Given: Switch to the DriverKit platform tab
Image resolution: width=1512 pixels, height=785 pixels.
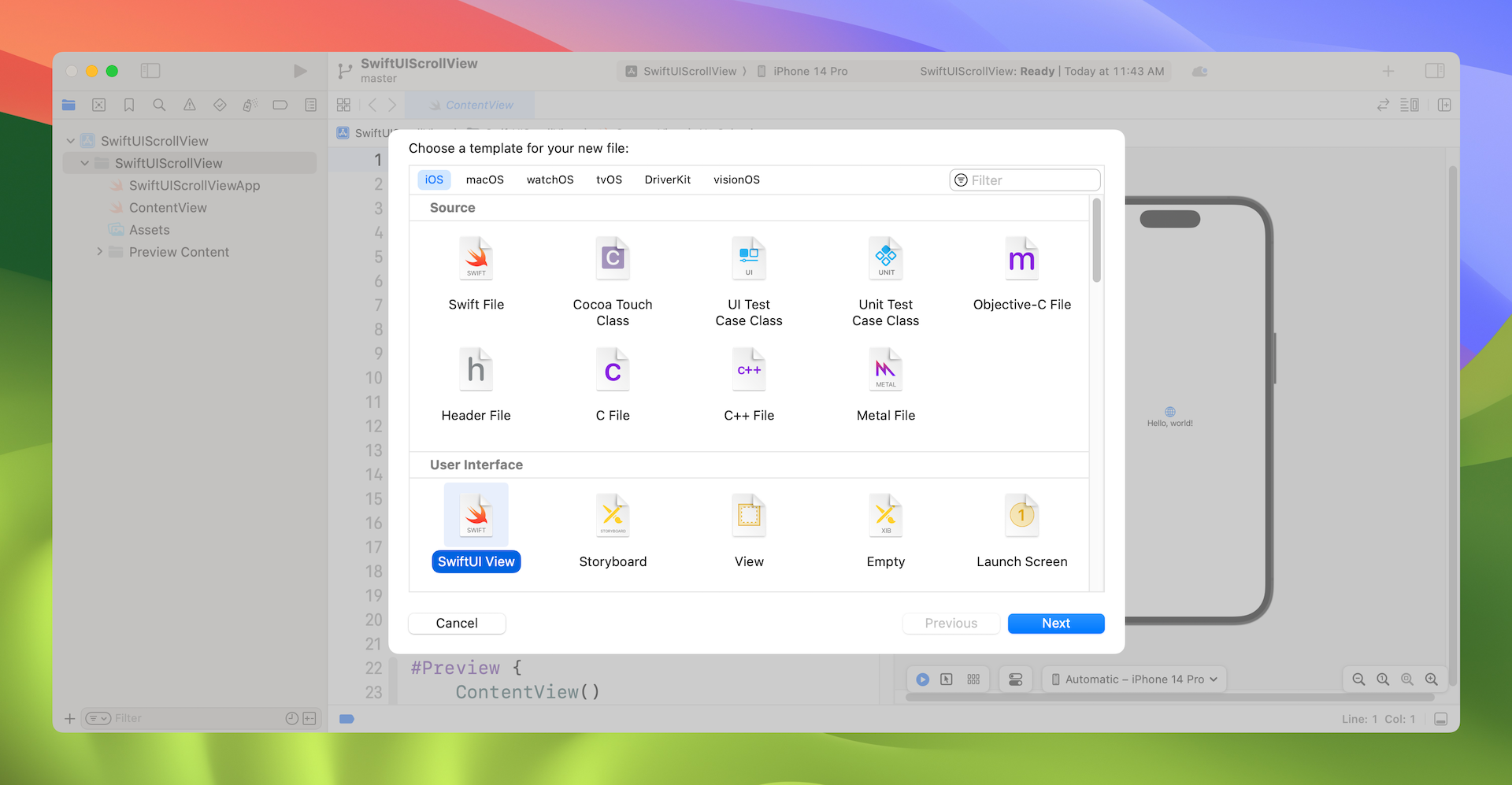Looking at the screenshot, I should pos(668,180).
